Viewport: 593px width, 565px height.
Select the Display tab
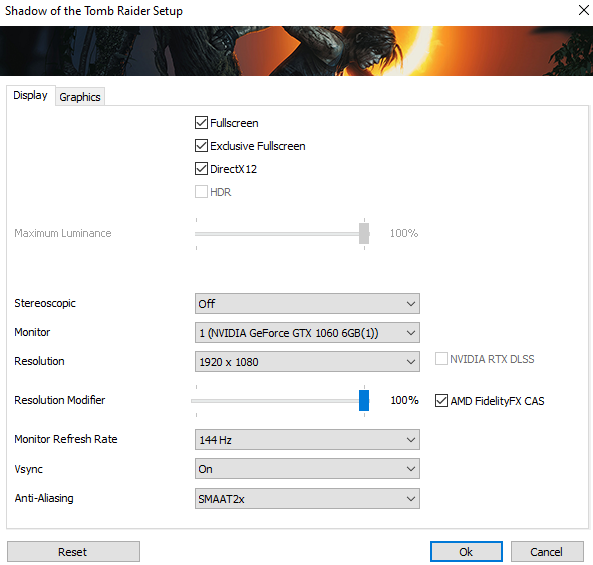(x=31, y=95)
